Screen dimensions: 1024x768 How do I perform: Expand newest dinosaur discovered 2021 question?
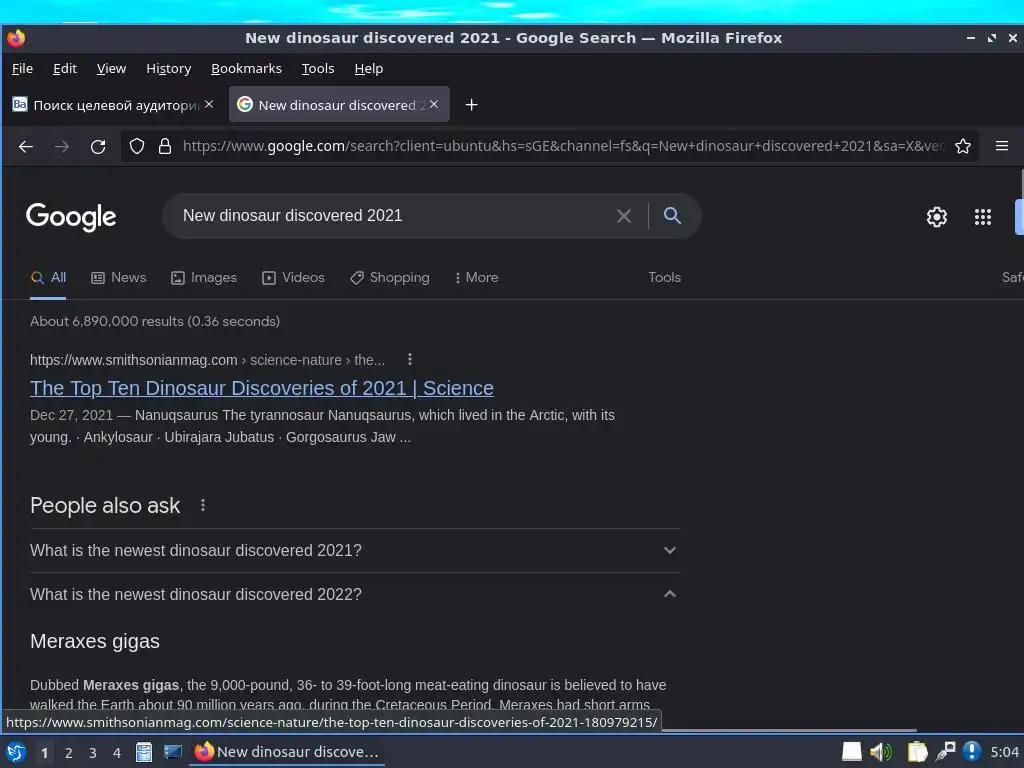click(355, 551)
